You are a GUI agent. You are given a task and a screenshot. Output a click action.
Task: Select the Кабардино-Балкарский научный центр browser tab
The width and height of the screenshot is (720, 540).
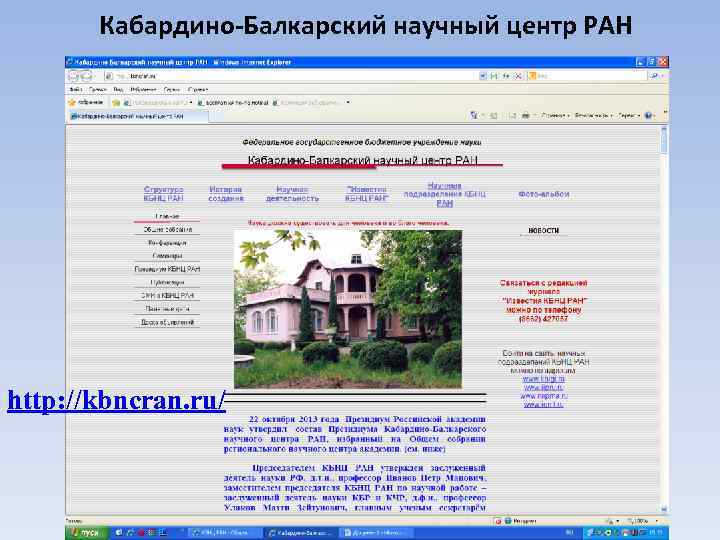(138, 116)
